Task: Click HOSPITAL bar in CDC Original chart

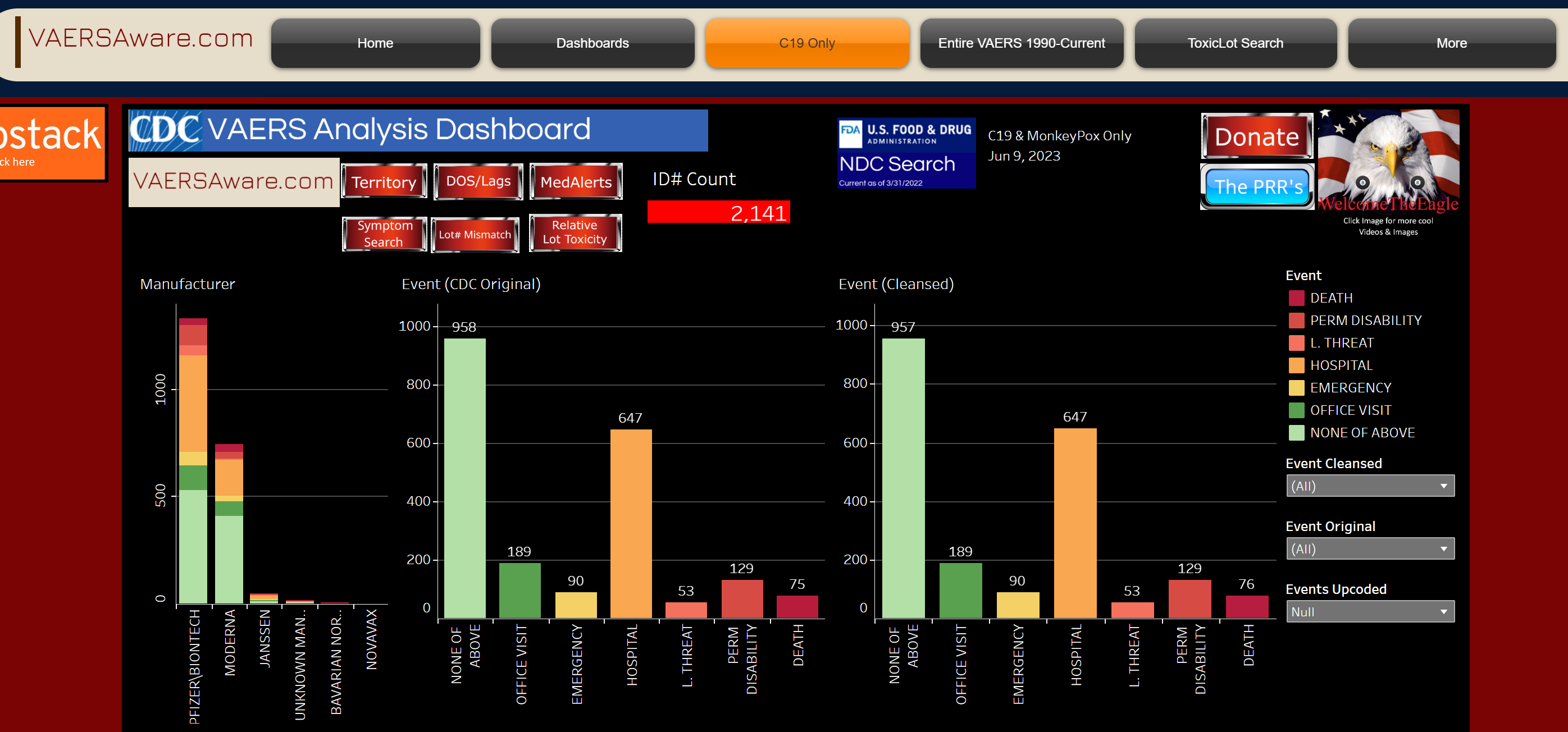Action: click(631, 524)
